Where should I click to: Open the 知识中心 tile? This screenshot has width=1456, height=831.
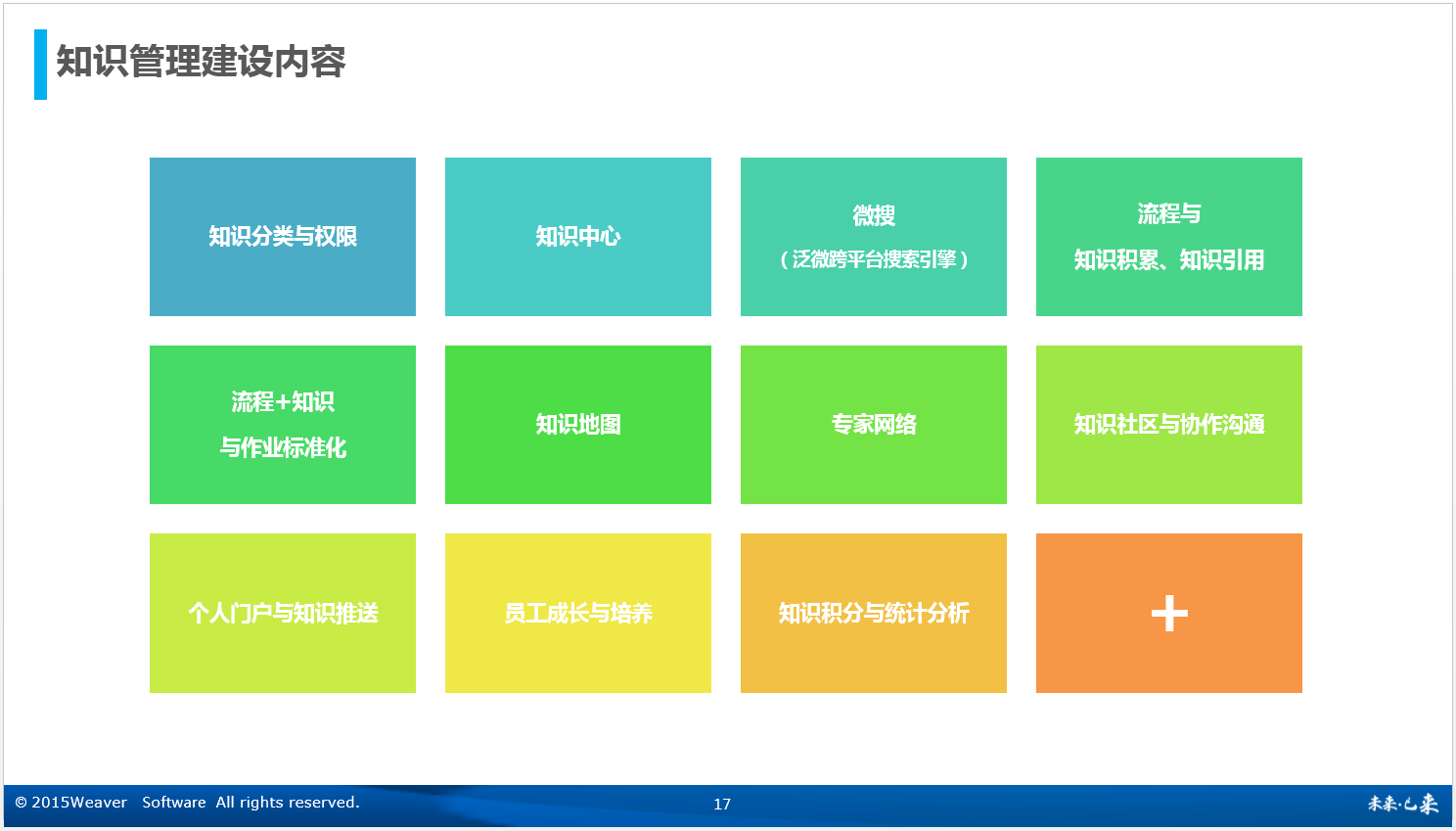pos(577,237)
